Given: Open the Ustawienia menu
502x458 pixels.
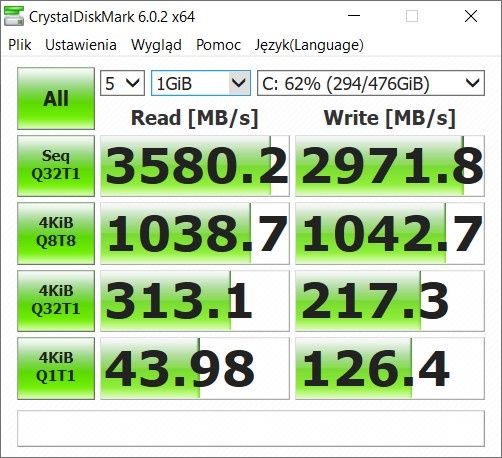Looking at the screenshot, I should [81, 45].
